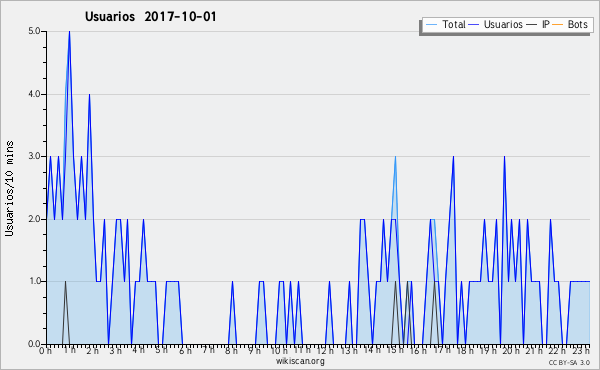Image resolution: width=600 pixels, height=370 pixels.
Task: Click the '4 h' x-axis label
Action: [138, 350]
